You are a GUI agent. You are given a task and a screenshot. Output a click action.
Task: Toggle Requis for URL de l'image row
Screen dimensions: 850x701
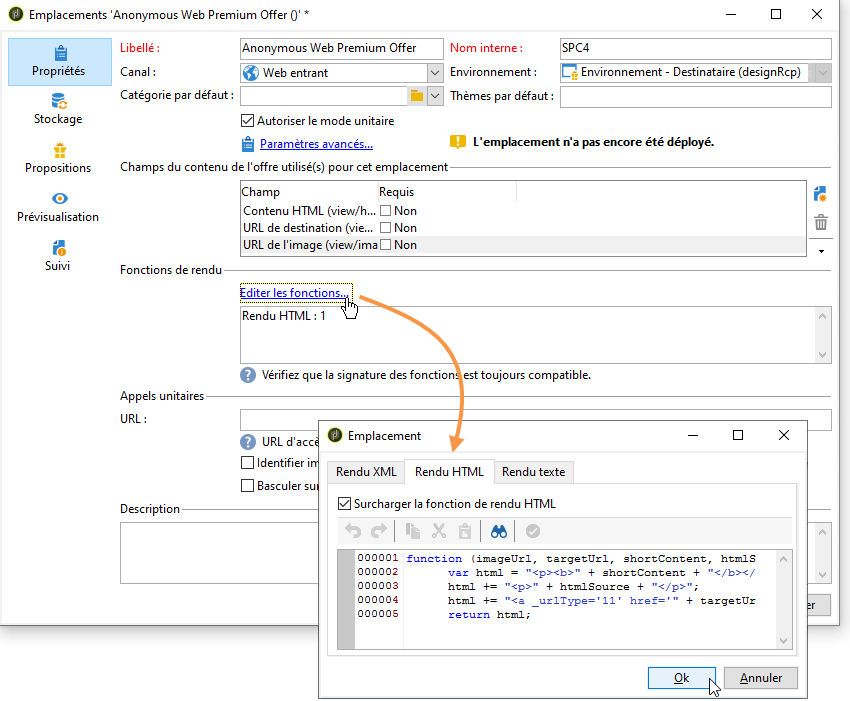(x=385, y=245)
